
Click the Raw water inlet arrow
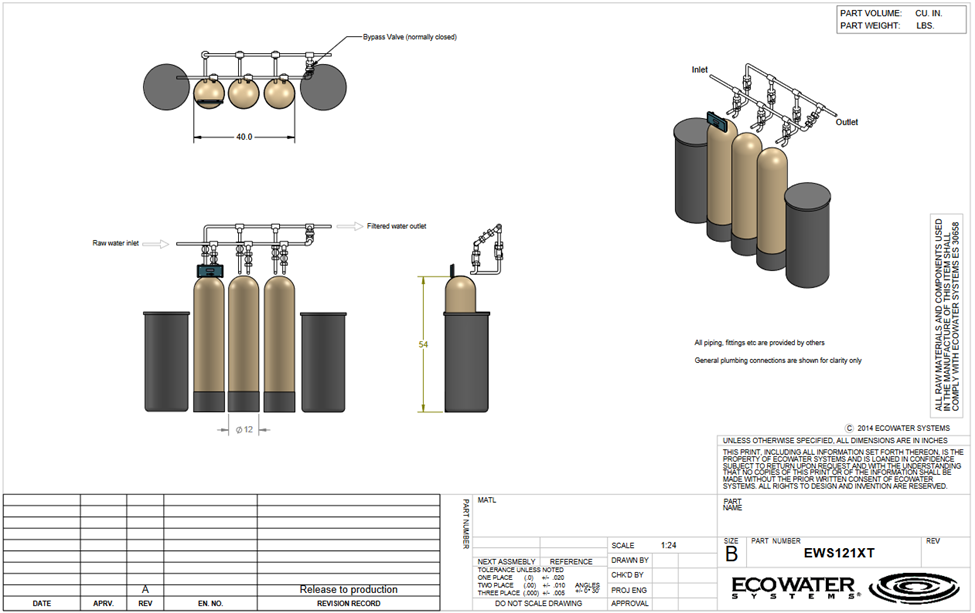155,244
